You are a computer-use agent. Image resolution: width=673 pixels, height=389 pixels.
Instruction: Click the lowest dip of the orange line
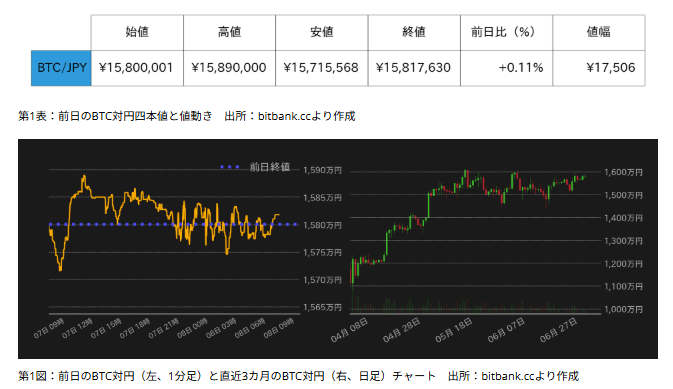click(x=60, y=269)
